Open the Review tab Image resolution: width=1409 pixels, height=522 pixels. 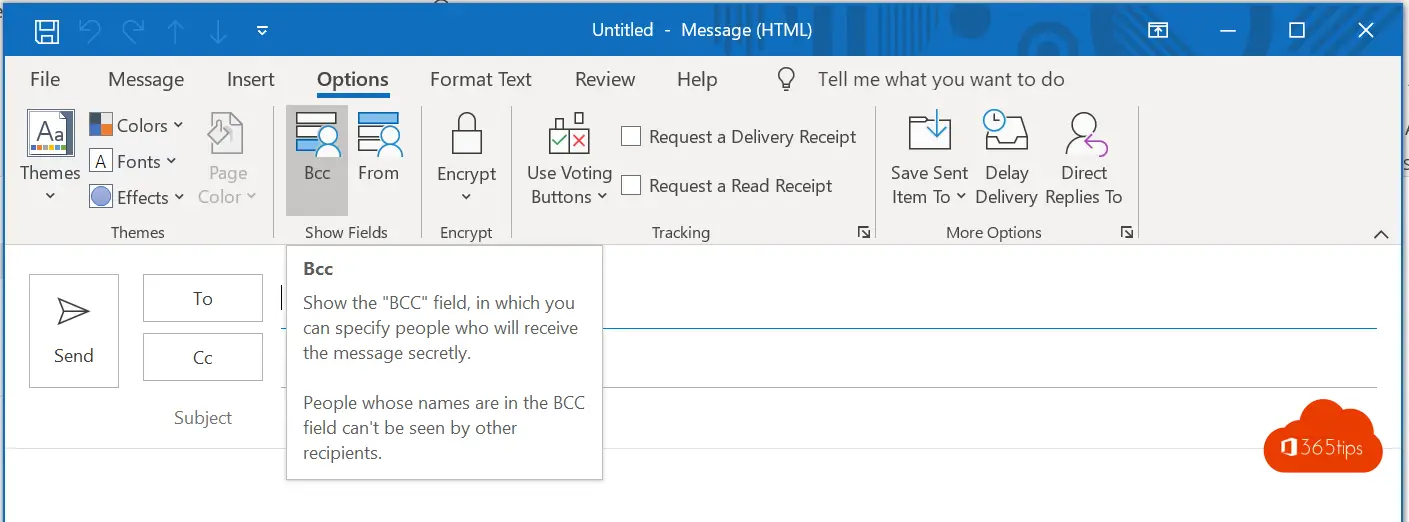(x=605, y=80)
